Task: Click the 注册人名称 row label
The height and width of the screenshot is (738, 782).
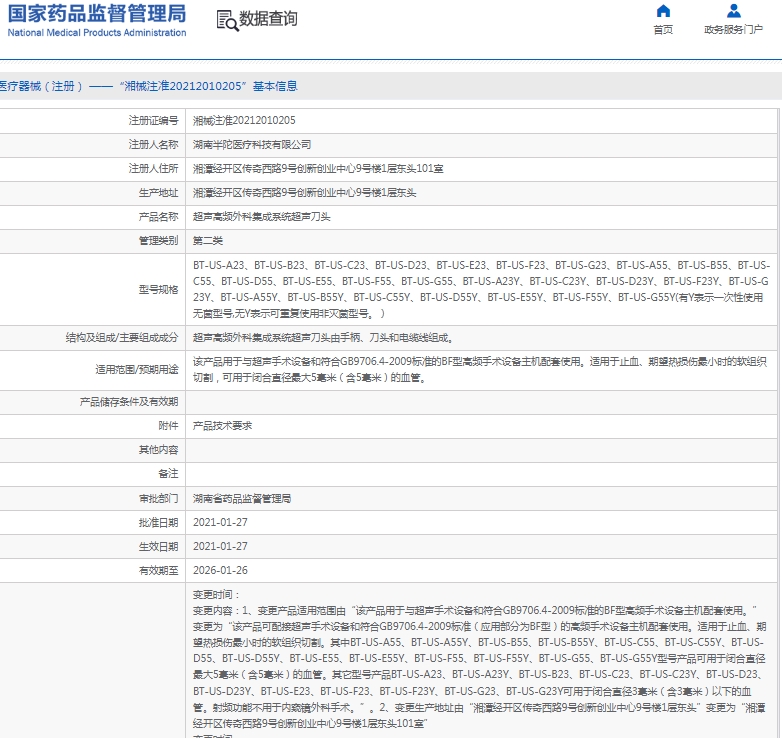Action: click(x=153, y=145)
